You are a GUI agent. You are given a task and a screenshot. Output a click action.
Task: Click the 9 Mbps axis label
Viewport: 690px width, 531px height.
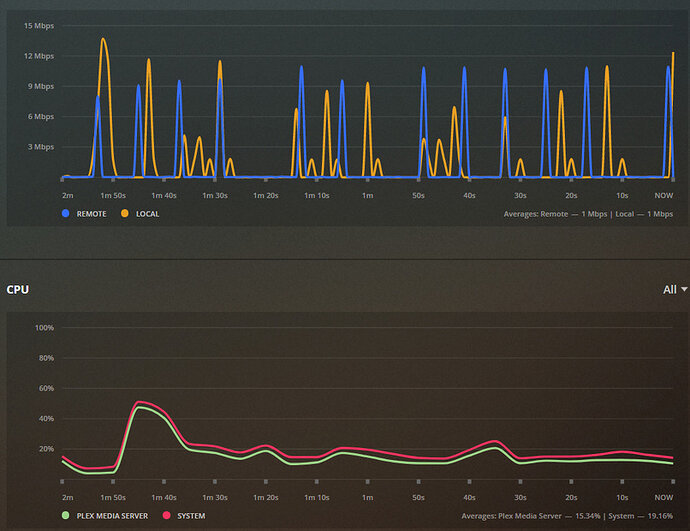pos(41,86)
